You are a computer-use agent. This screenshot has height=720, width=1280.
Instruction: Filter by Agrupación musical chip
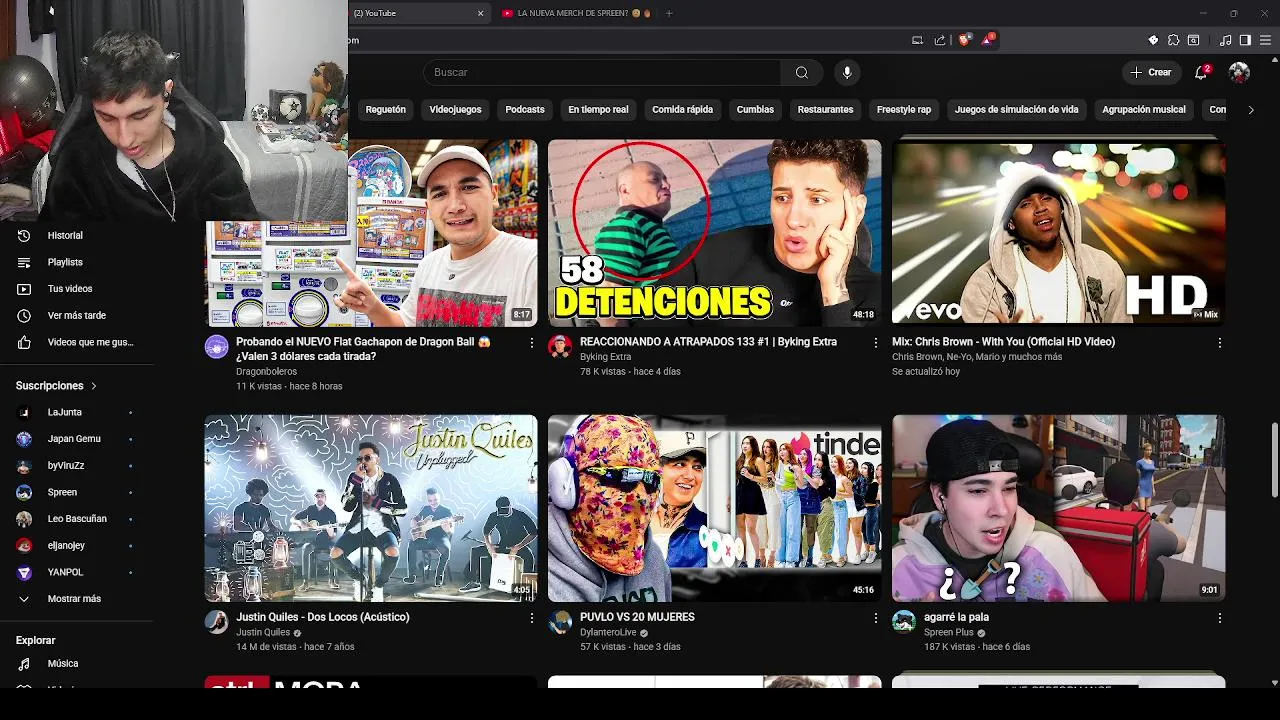(1144, 110)
